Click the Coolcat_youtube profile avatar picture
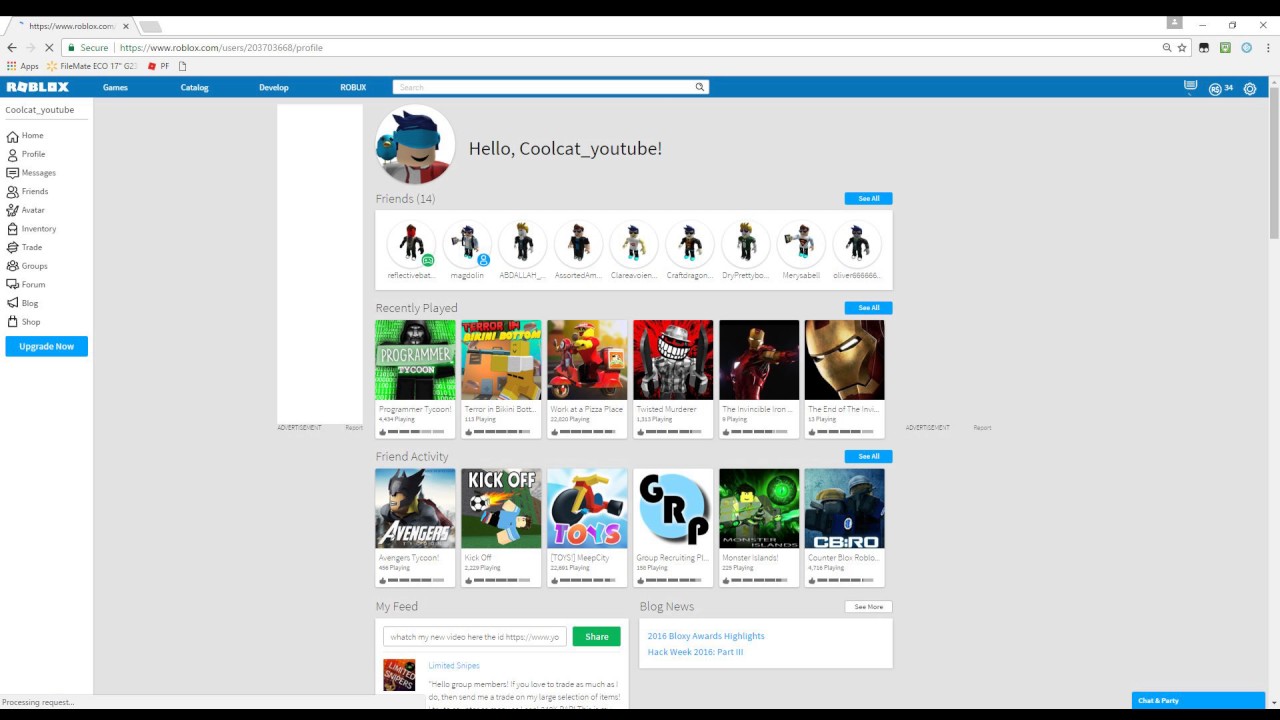Image resolution: width=1280 pixels, height=720 pixels. [415, 146]
